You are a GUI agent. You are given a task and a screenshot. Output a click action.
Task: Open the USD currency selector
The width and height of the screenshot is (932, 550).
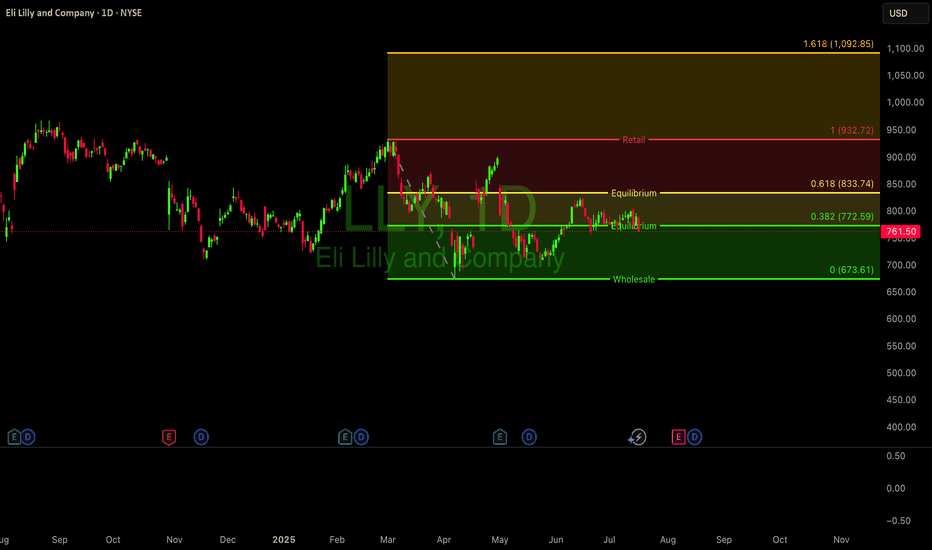point(905,13)
